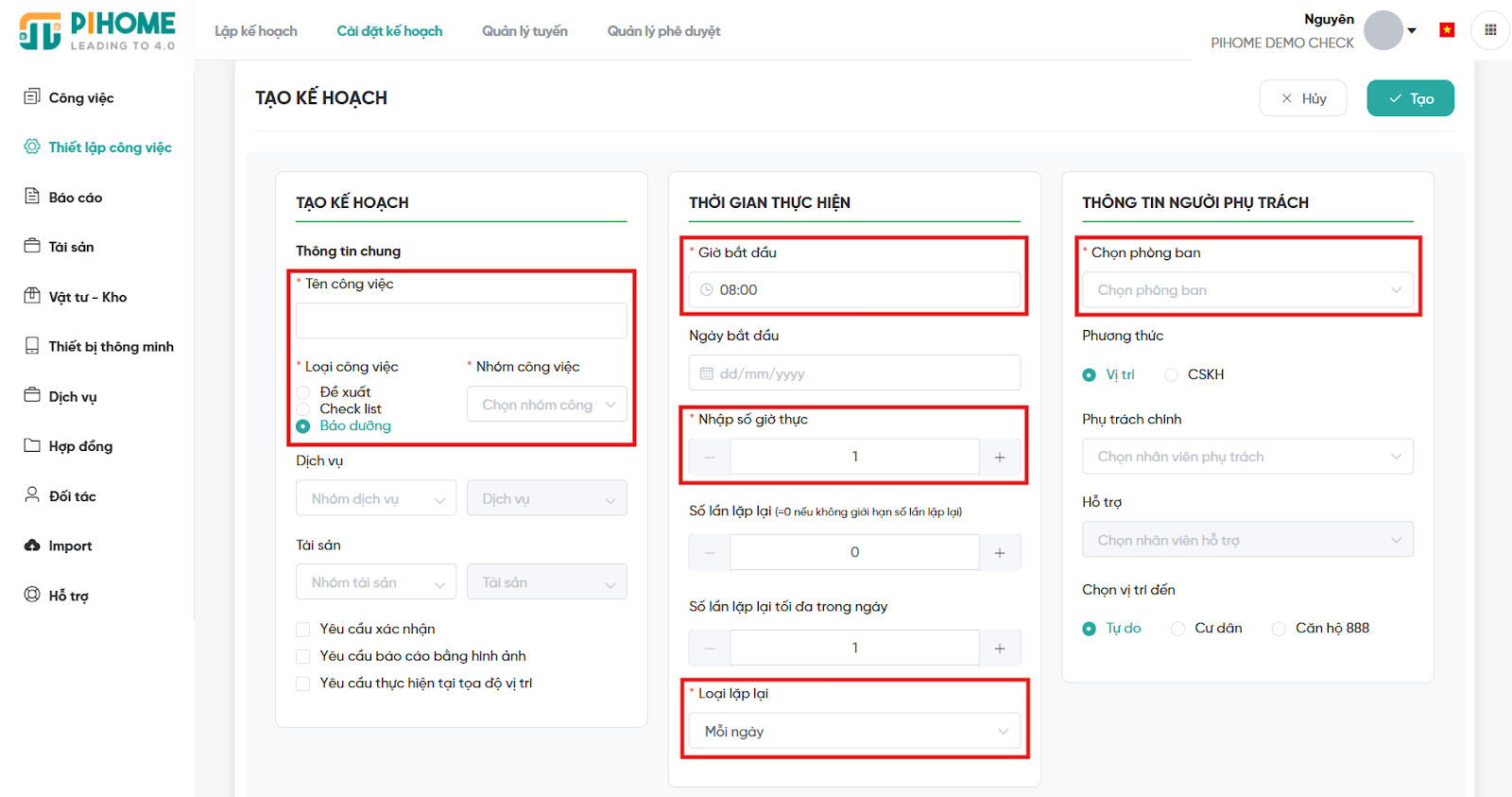Open Báo cáo from the sidebar icon
1512x797 pixels.
click(x=32, y=196)
